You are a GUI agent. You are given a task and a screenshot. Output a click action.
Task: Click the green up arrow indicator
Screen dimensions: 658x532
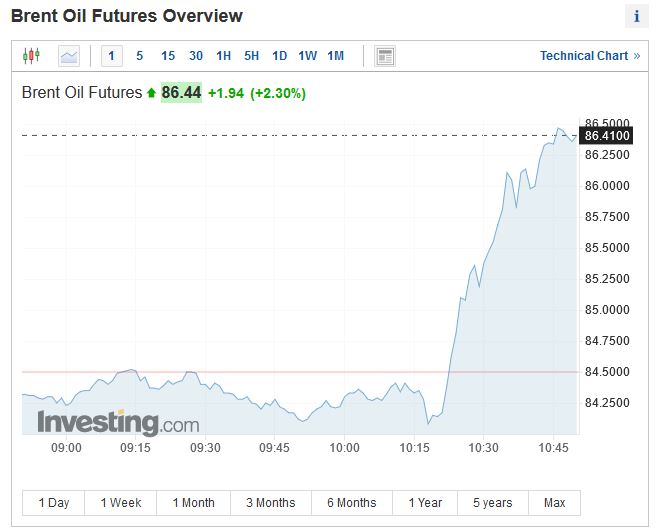click(x=151, y=93)
